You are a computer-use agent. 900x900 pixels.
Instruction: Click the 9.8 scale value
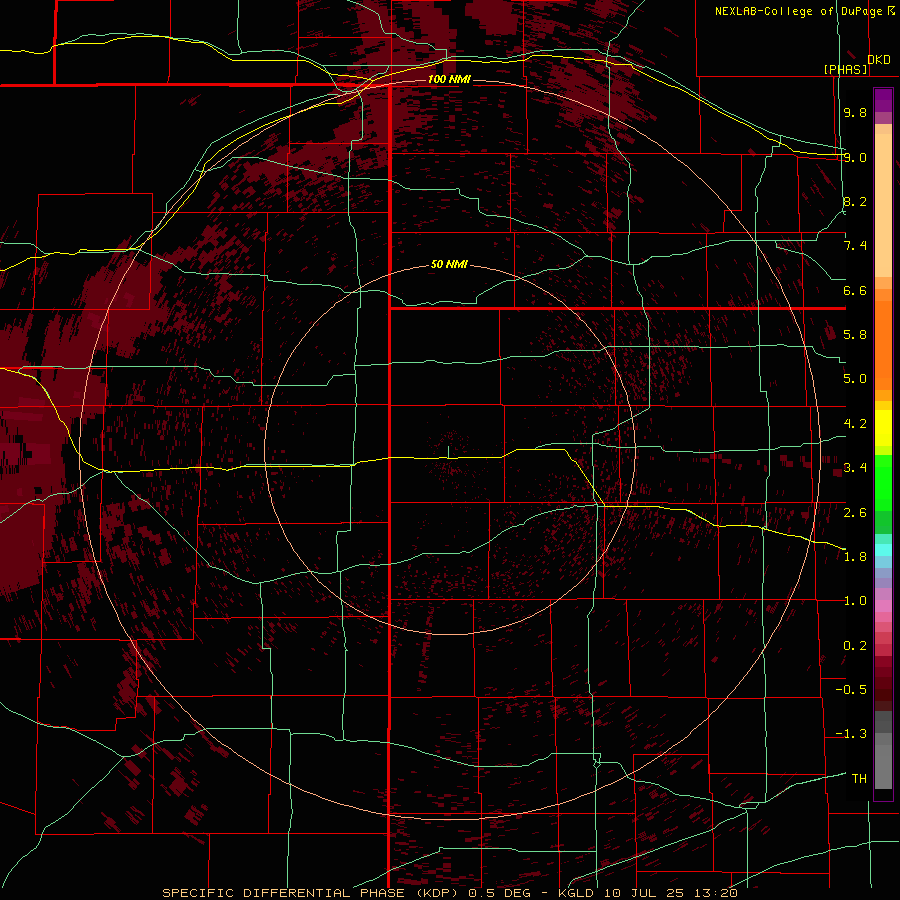(855, 112)
